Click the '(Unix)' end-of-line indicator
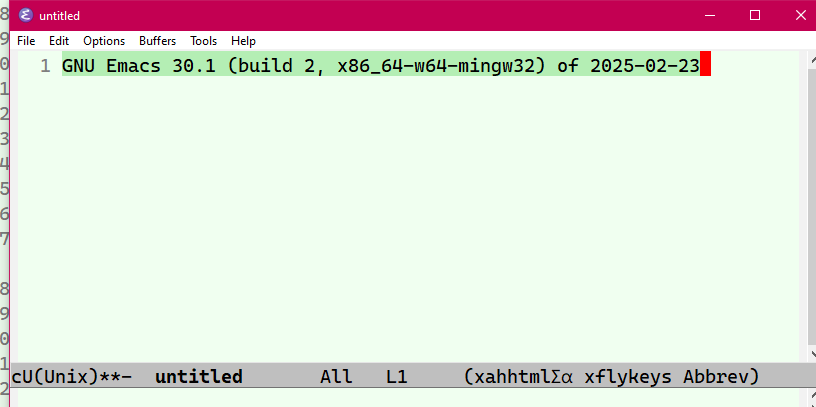 click(65, 376)
